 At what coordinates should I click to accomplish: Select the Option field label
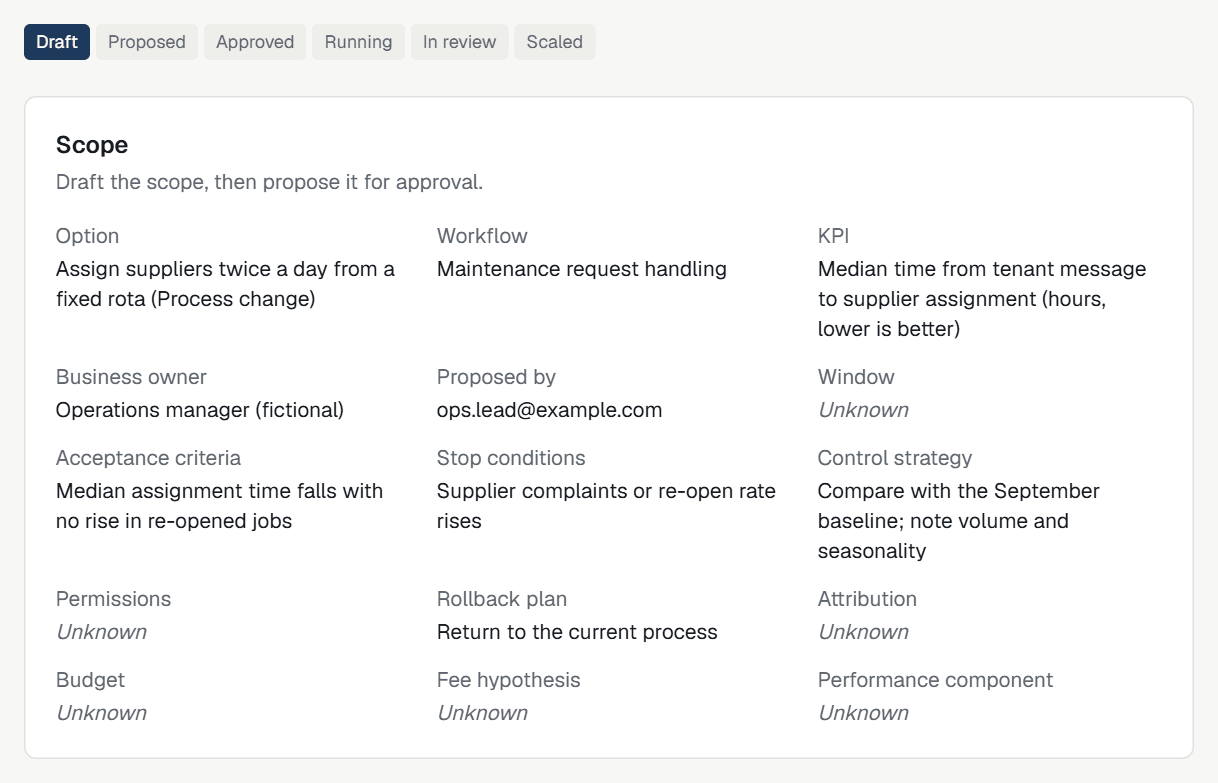[87, 236]
